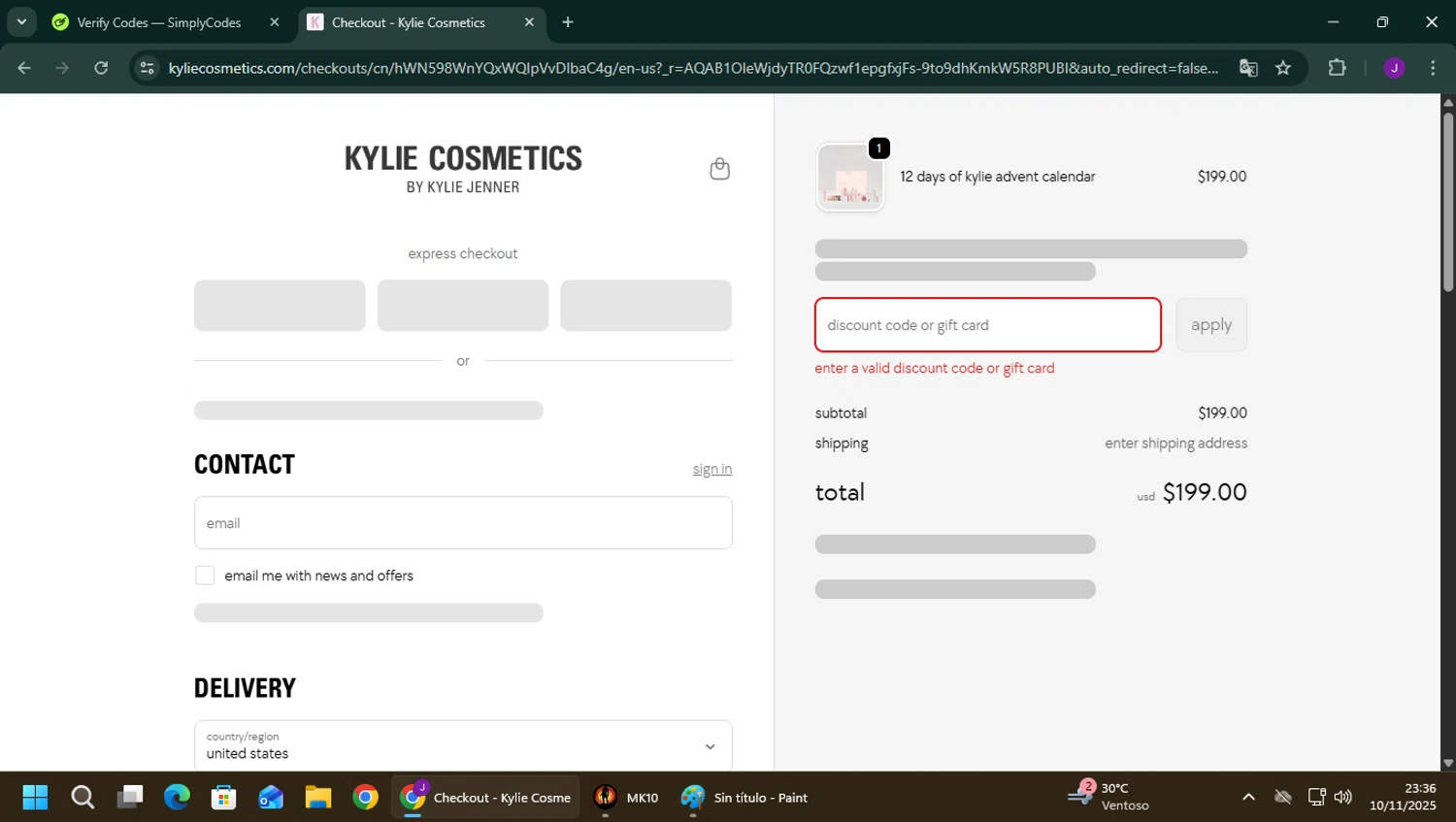The image size is (1456, 822).
Task: Close the Verify Codes SimplyCodes tab
Action: click(x=275, y=22)
